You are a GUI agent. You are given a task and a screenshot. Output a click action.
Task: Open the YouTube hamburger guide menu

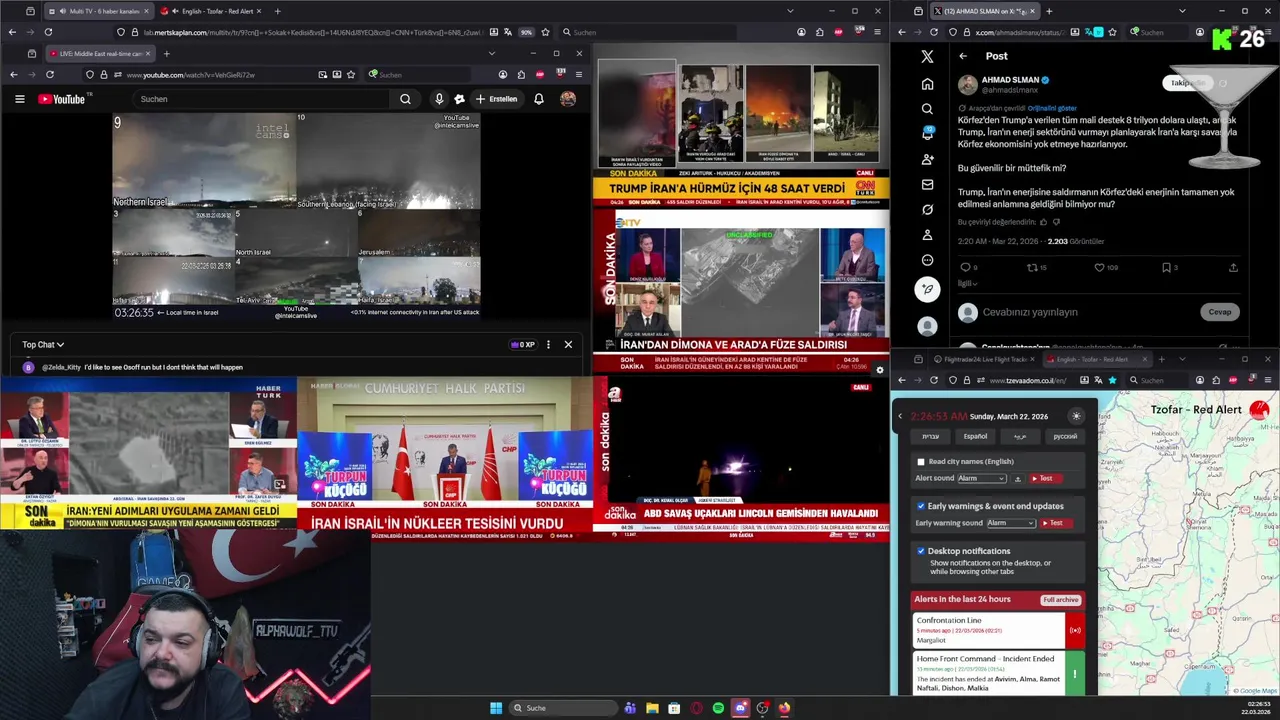[19, 99]
